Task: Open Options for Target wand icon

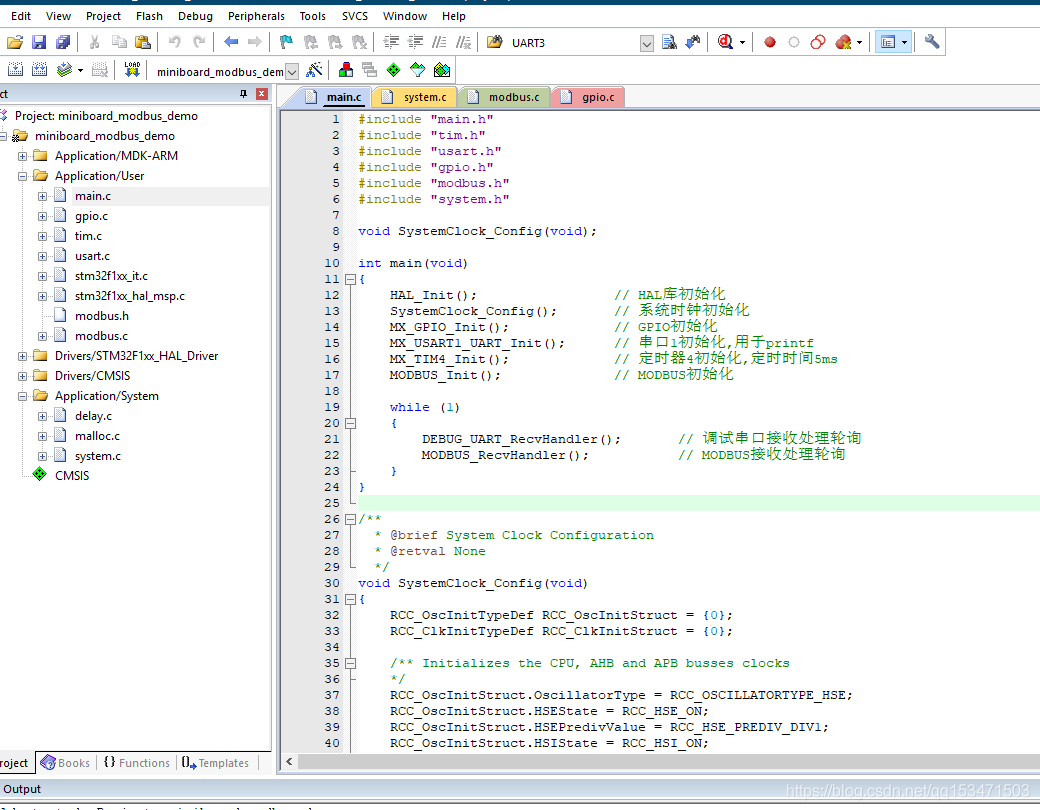Action: tap(314, 70)
